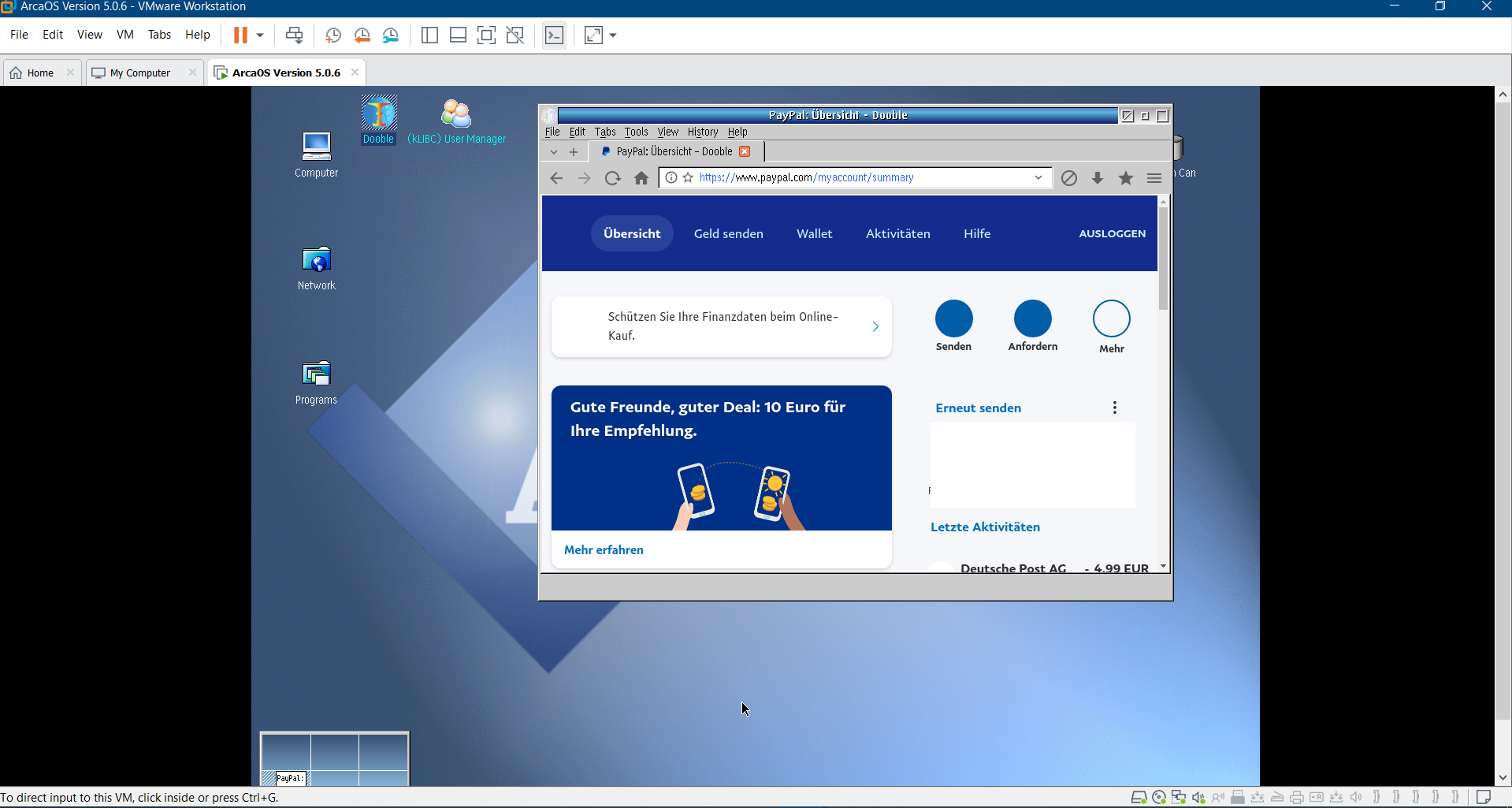This screenshot has width=1512, height=808.
Task: Click the stretch guest display icon
Action: click(593, 35)
